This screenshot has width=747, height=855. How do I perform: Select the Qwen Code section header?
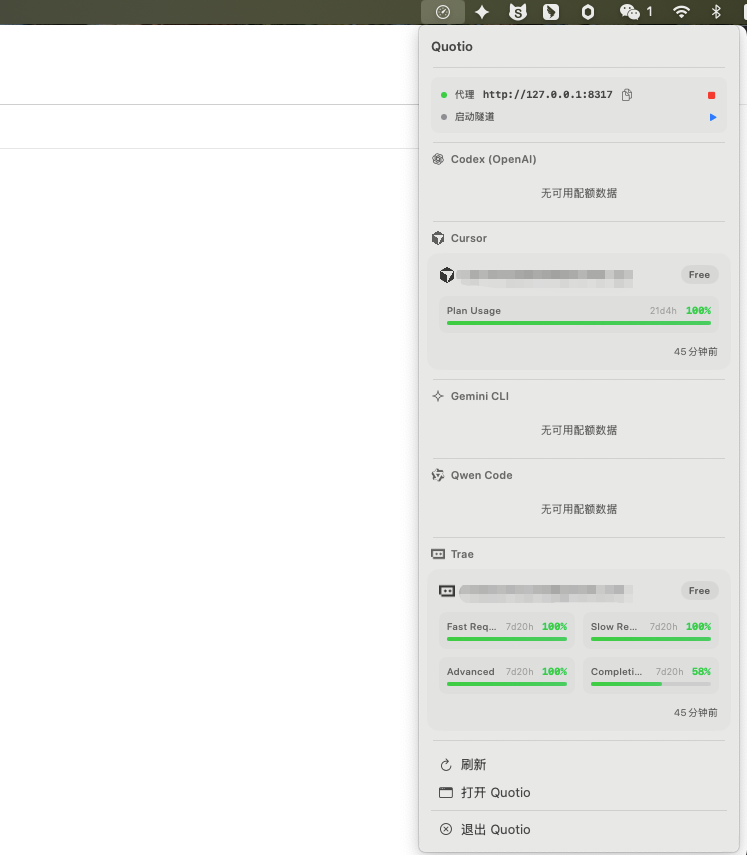pos(481,475)
